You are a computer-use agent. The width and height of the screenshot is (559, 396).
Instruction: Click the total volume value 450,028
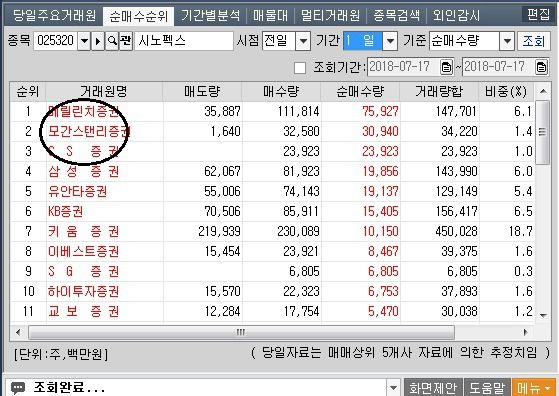point(456,231)
